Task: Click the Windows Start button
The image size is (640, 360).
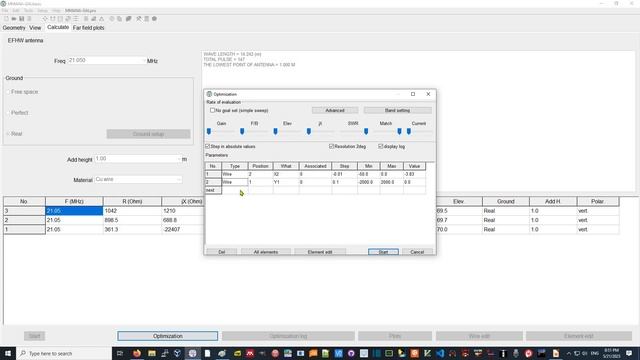Action: (8, 353)
